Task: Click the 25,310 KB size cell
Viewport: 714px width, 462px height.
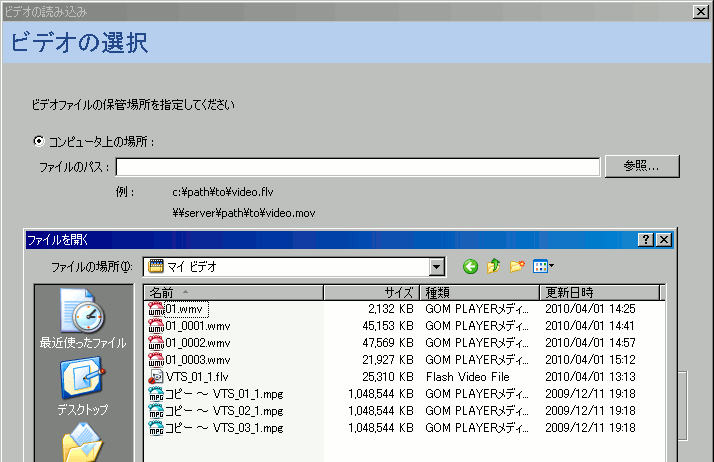Action: click(388, 377)
